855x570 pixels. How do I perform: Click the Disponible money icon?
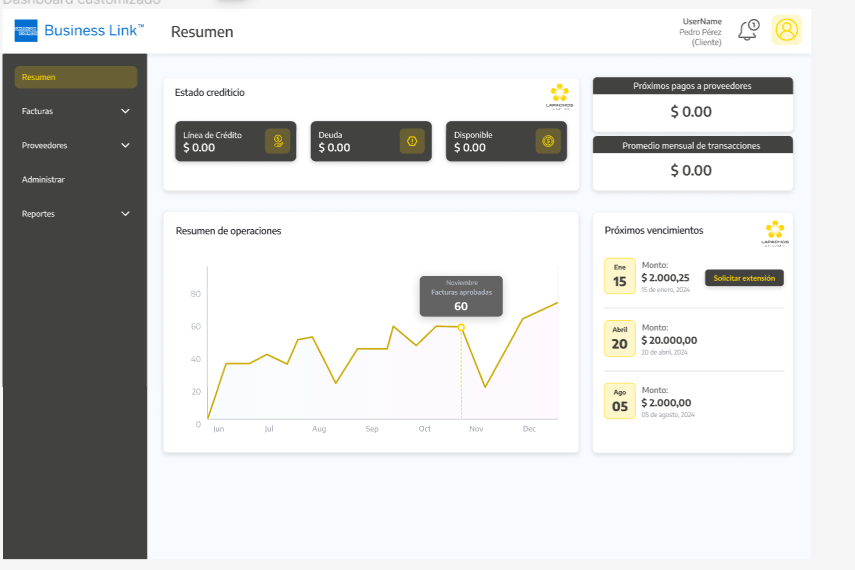tap(547, 141)
